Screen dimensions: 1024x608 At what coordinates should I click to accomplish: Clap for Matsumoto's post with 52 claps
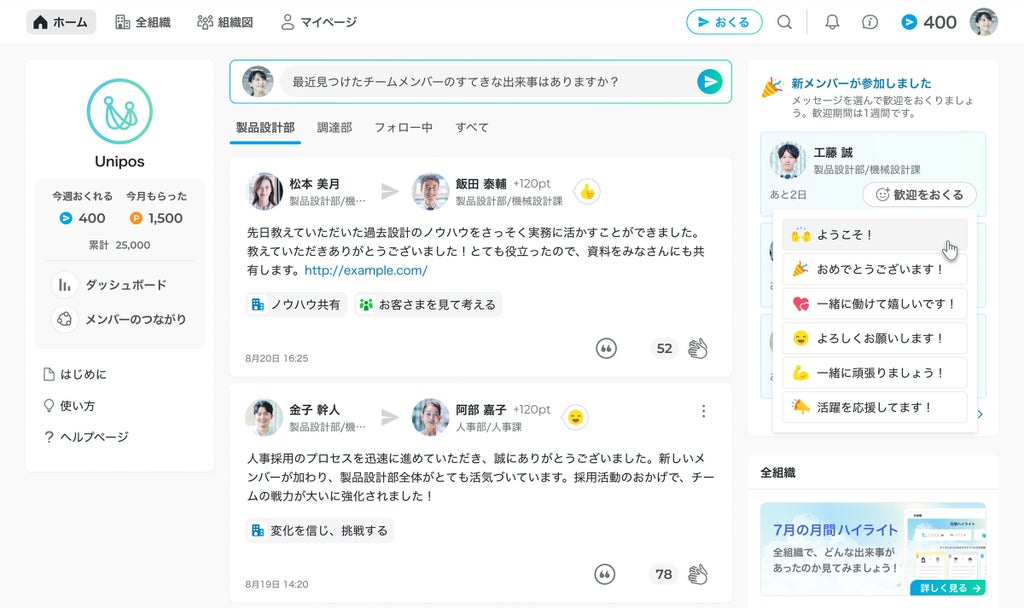point(697,348)
